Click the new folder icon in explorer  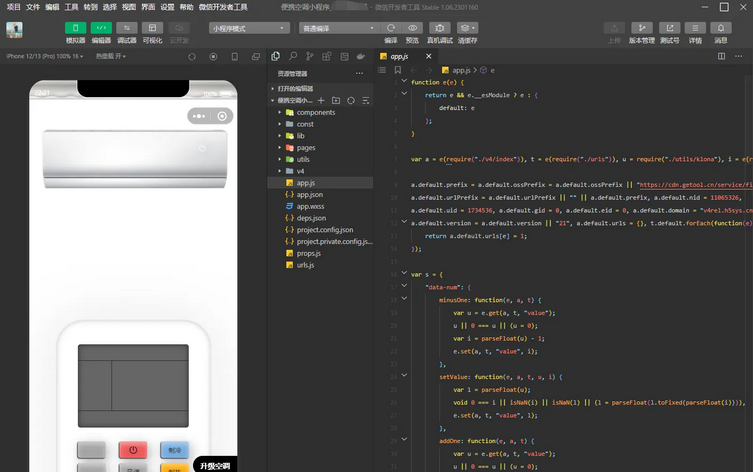pos(336,101)
